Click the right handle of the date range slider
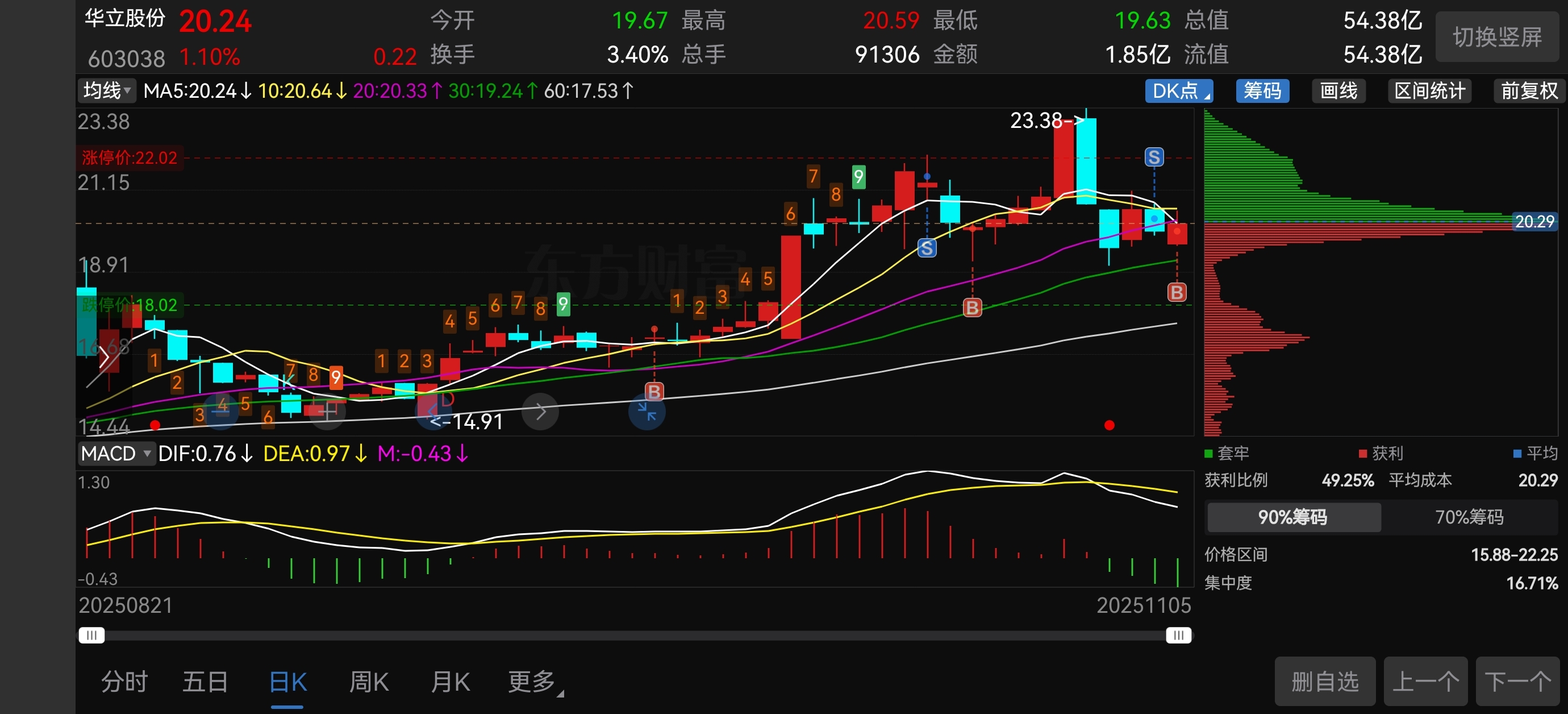 (1178, 636)
